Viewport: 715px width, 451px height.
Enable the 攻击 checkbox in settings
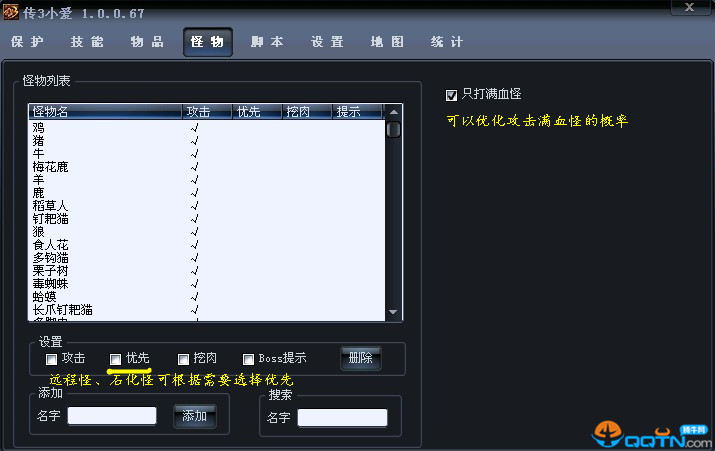tap(51, 359)
